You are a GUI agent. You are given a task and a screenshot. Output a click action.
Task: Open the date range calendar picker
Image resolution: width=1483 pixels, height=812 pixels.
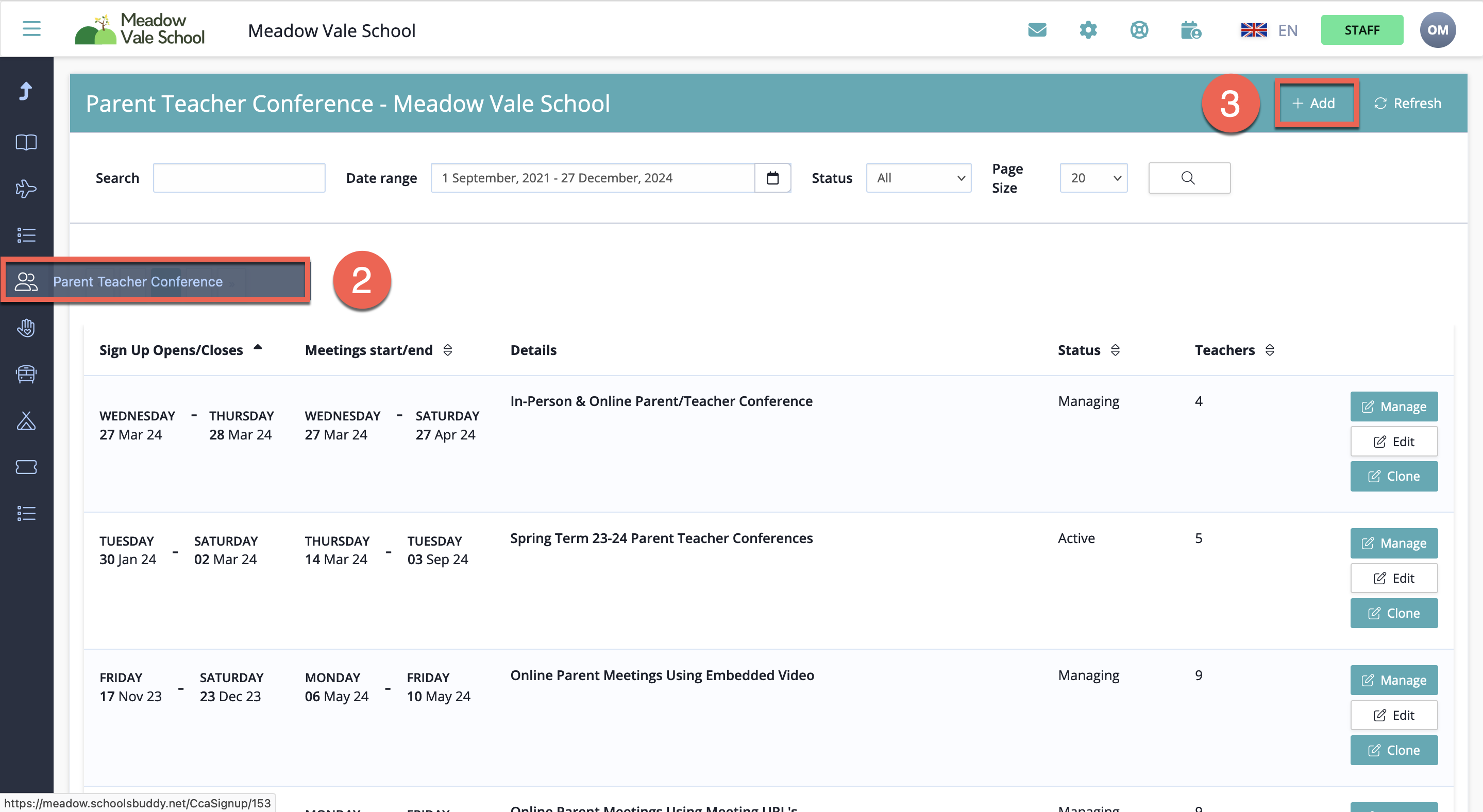pos(772,178)
